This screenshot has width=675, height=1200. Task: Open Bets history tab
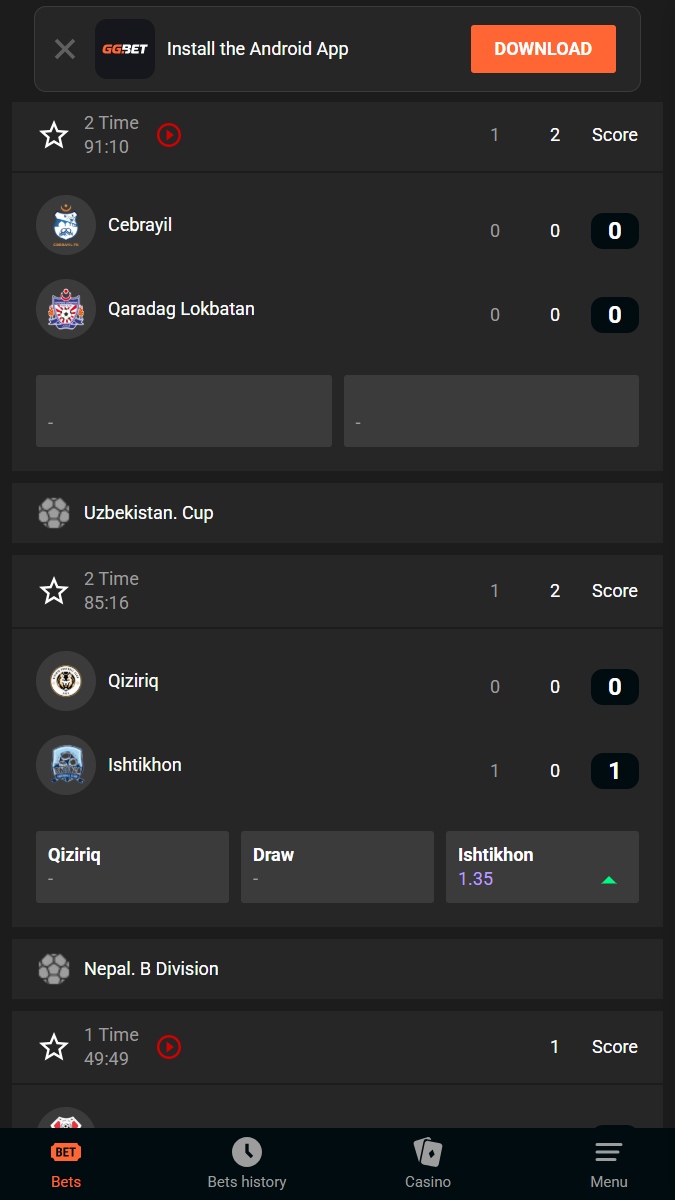point(247,1164)
